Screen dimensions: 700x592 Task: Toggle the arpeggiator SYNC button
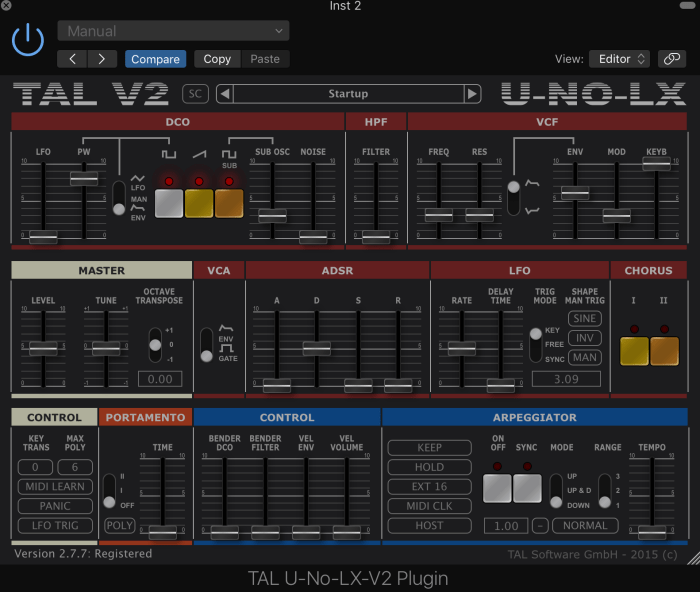[527, 487]
